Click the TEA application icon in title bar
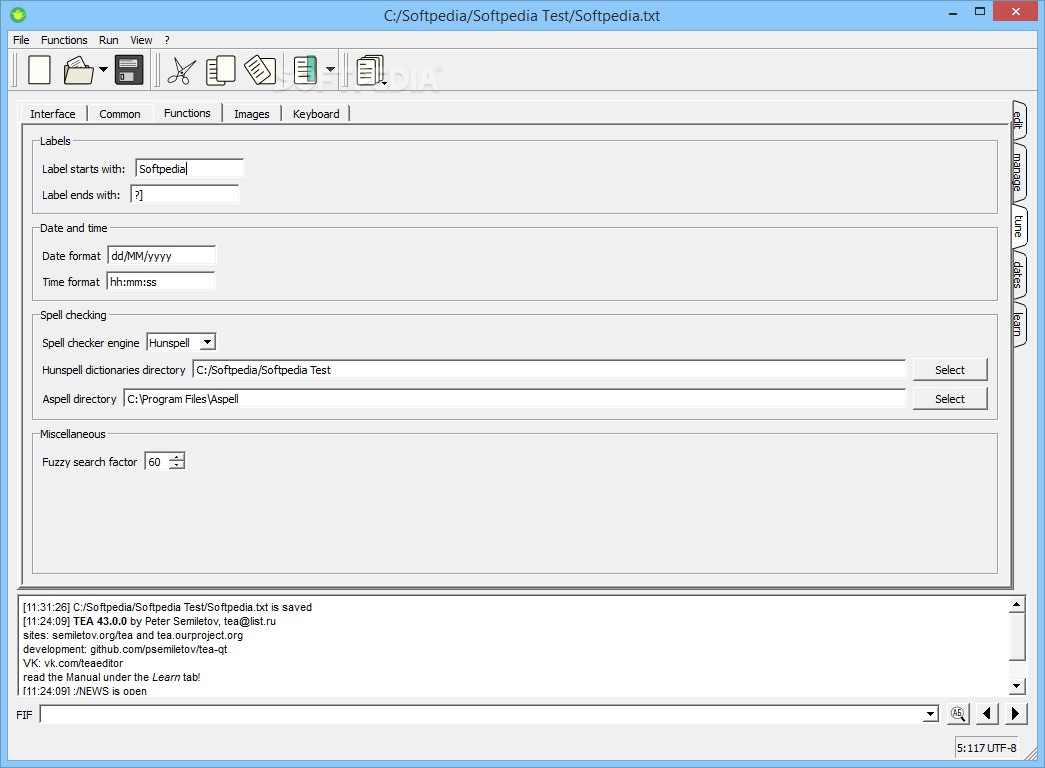 (x=19, y=15)
